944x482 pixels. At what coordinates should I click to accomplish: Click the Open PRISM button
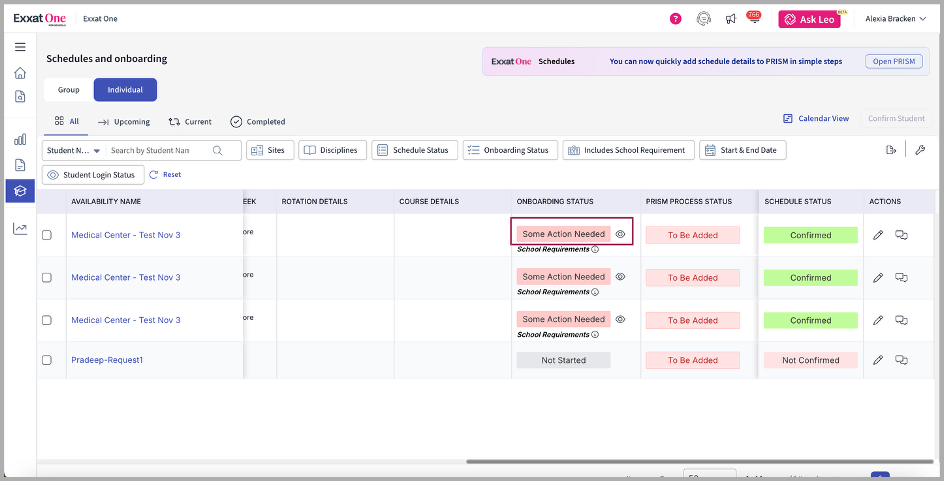coord(895,61)
